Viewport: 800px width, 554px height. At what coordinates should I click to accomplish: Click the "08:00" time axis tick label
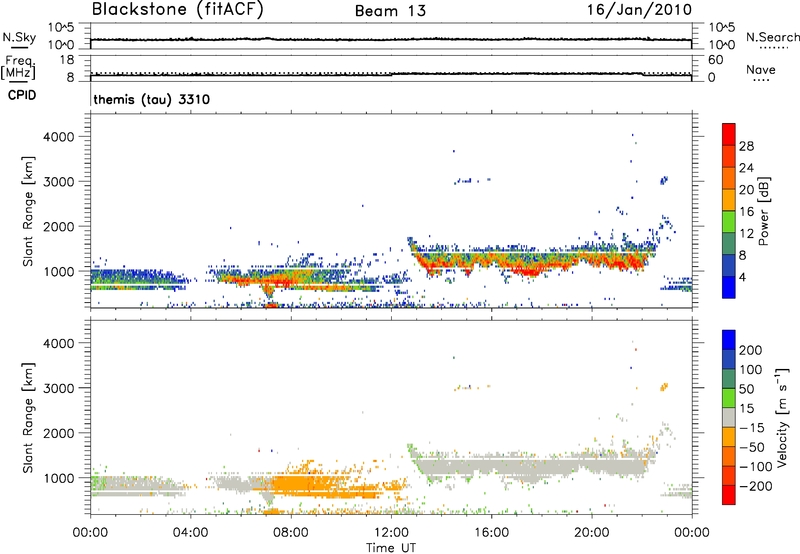coord(291,533)
